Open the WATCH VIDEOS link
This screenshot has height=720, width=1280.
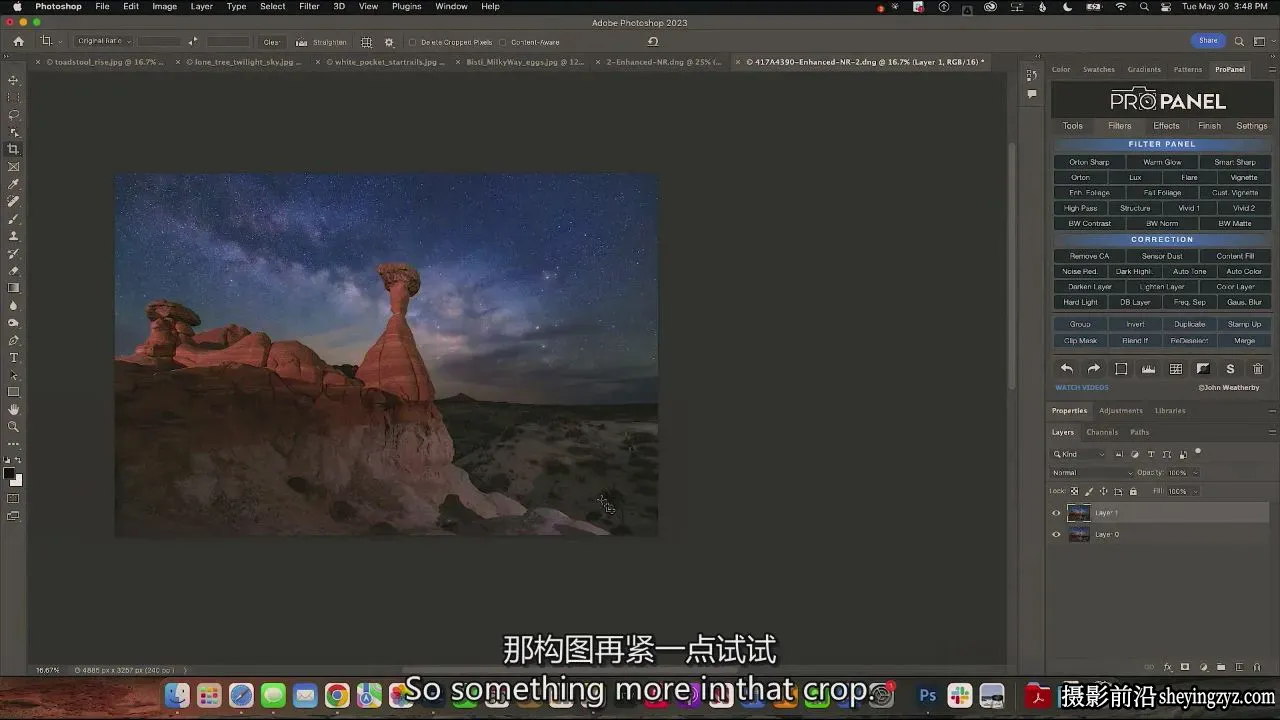(x=1081, y=387)
